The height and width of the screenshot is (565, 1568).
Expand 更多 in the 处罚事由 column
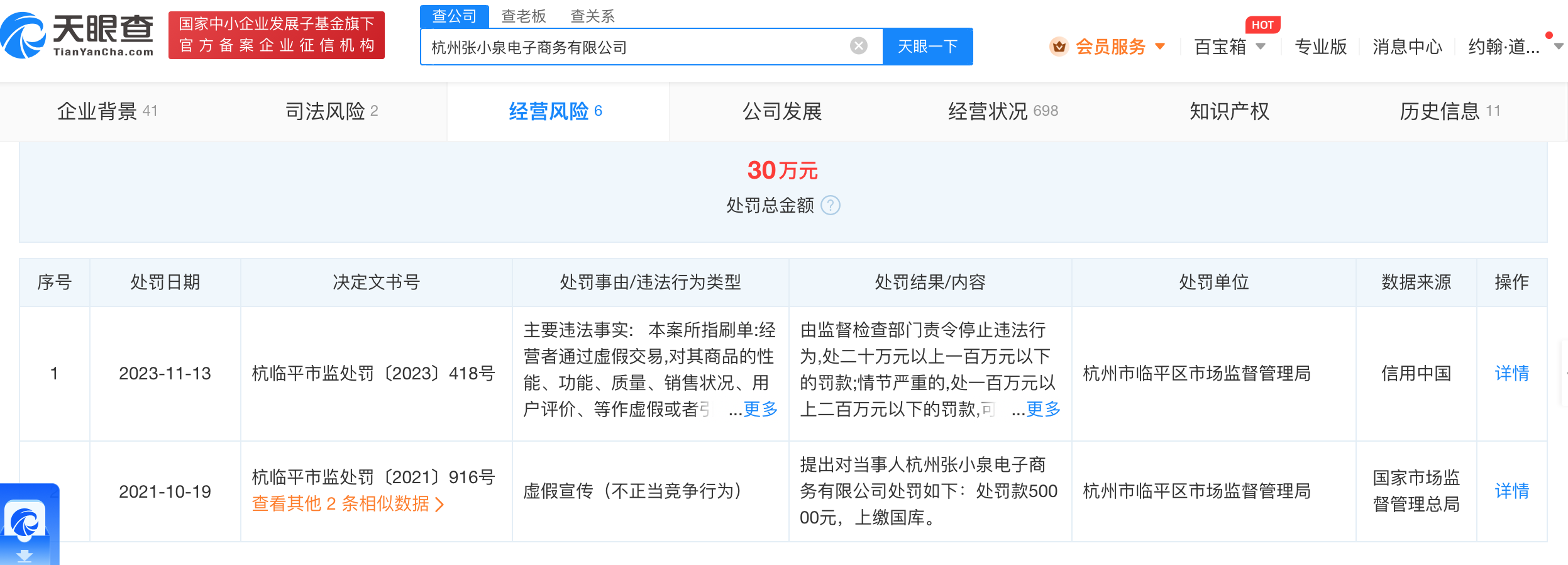[760, 410]
